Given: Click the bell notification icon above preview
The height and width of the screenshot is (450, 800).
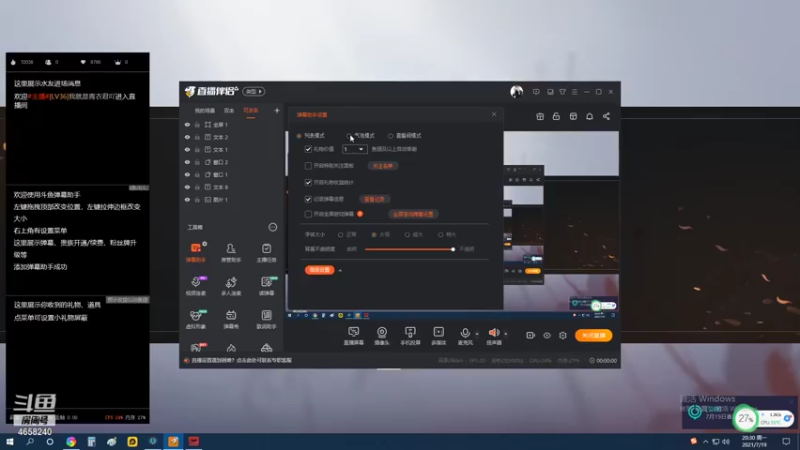Looking at the screenshot, I should (589, 116).
